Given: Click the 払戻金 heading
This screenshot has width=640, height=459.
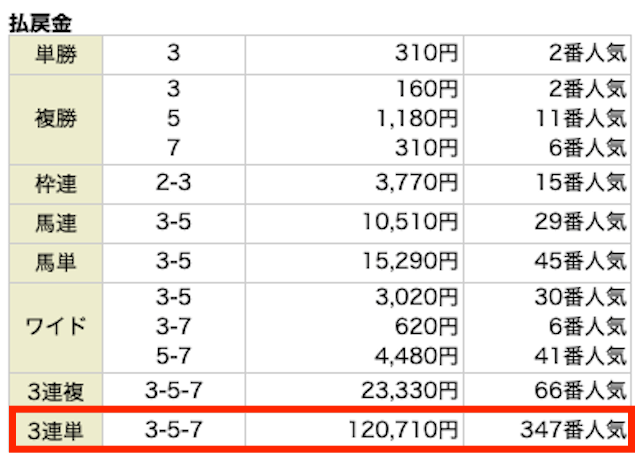Looking at the screenshot, I should point(40,23).
